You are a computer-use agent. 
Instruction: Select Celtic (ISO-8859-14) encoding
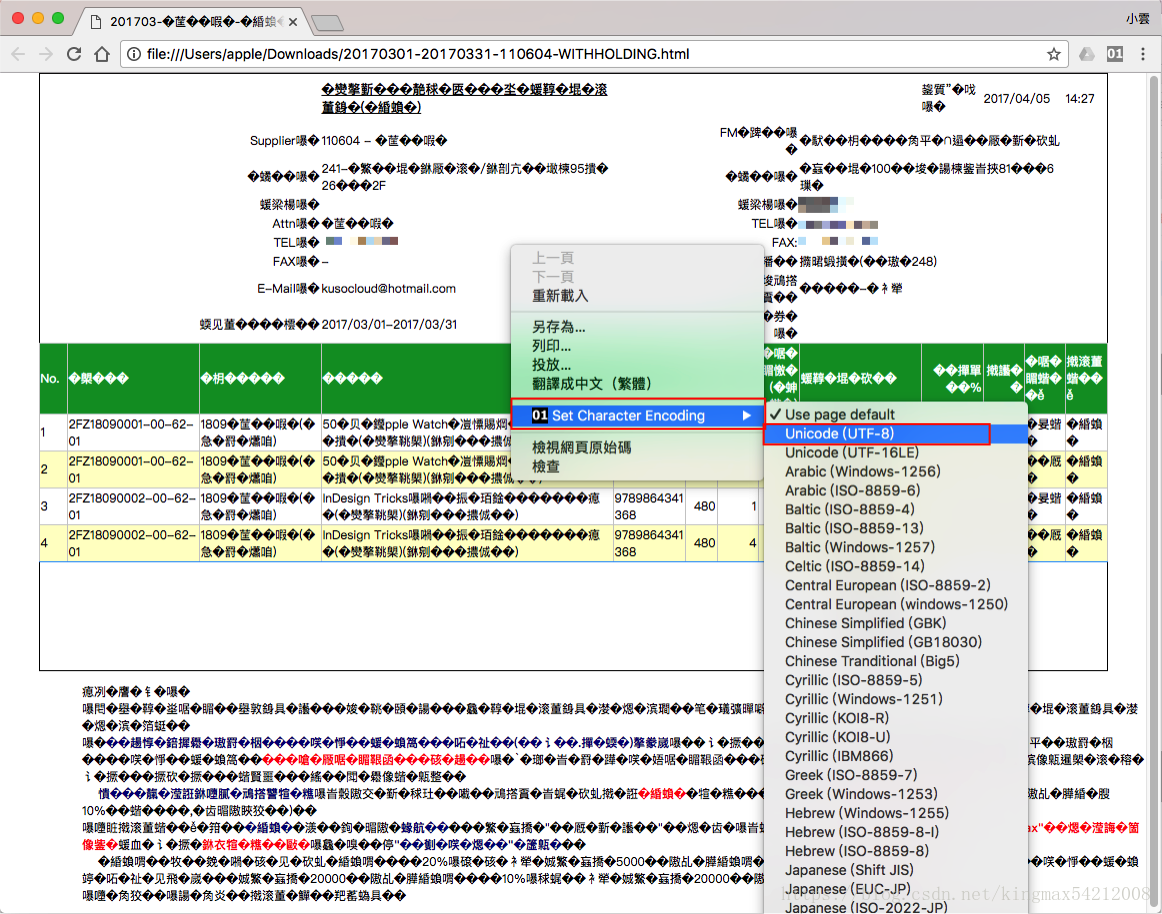point(895,566)
